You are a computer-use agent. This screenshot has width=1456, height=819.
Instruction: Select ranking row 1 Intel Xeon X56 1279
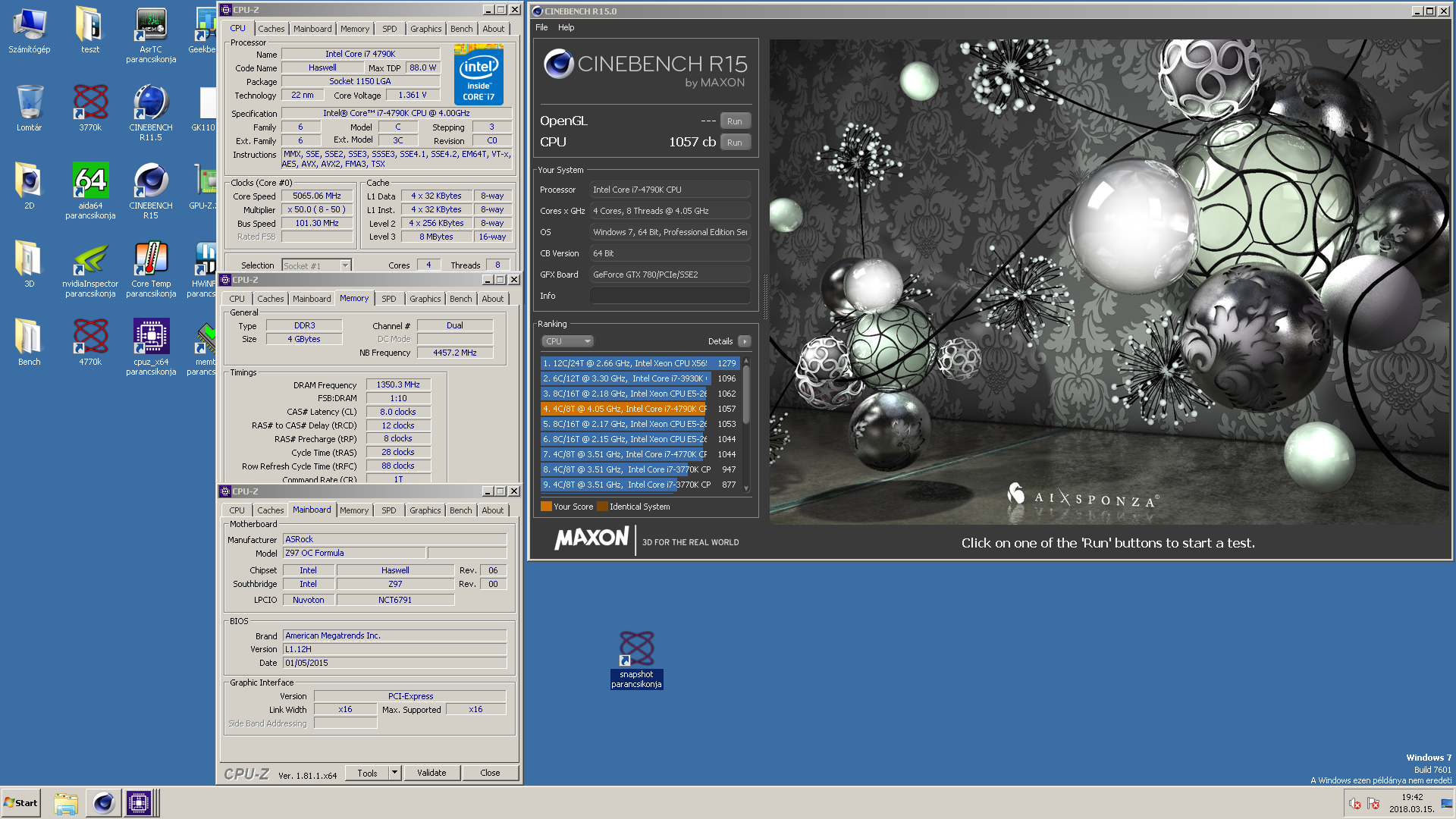[640, 363]
